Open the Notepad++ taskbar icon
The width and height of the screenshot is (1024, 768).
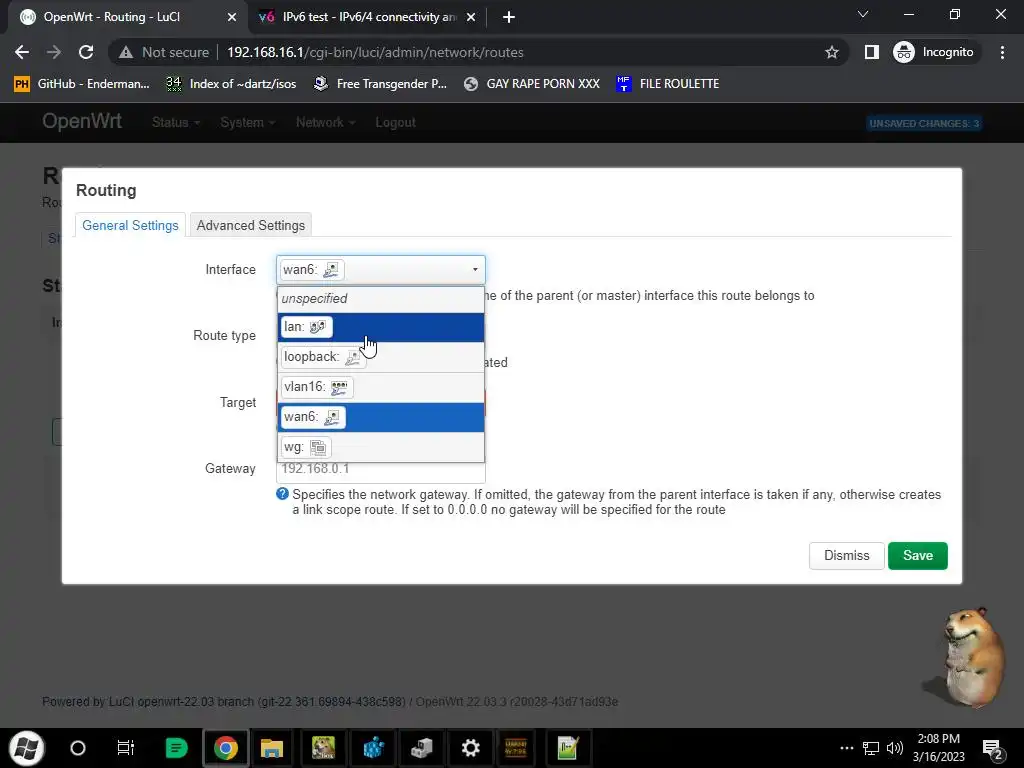568,748
